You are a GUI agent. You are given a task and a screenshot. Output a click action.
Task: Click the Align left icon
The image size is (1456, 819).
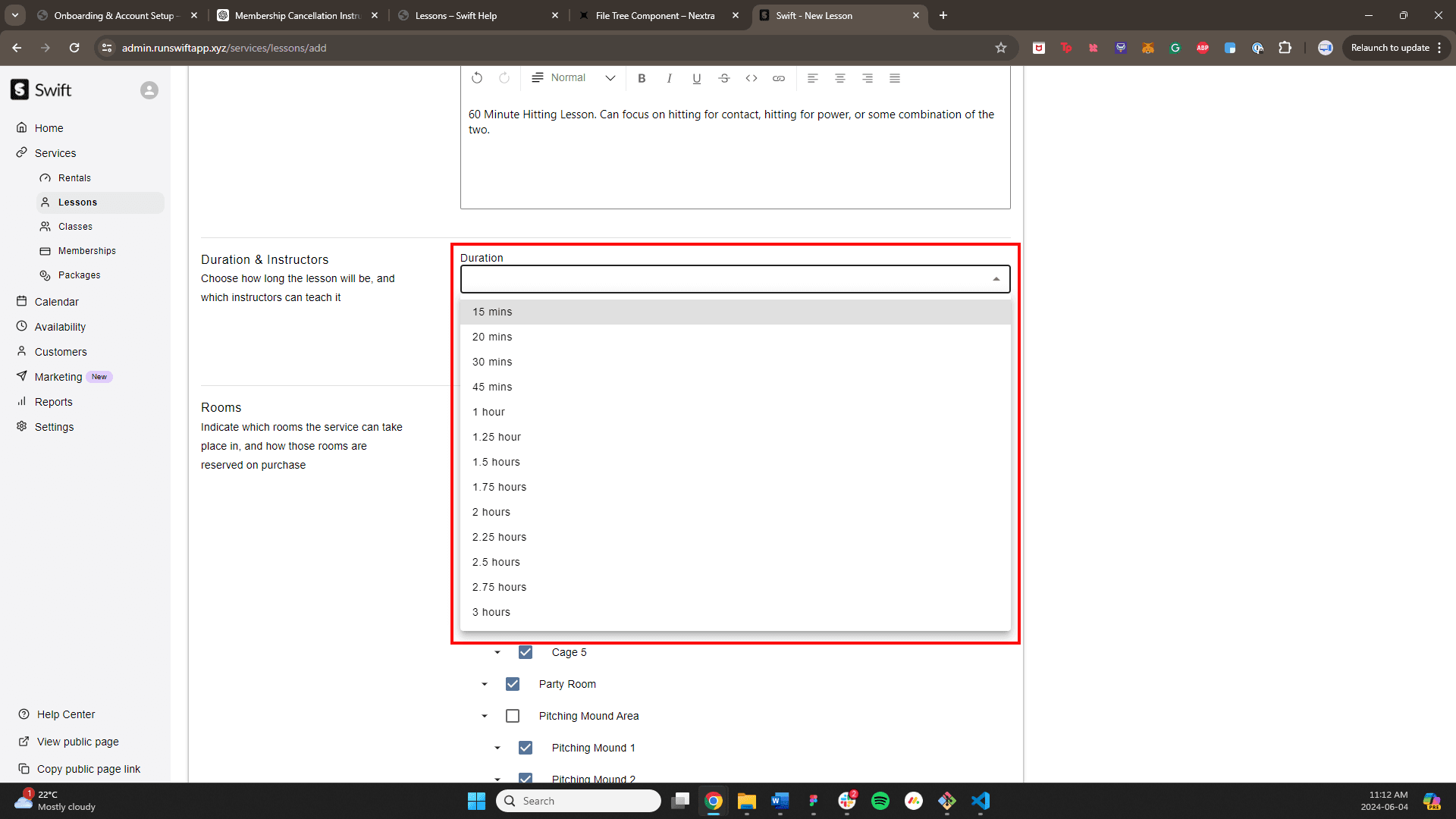coord(812,78)
